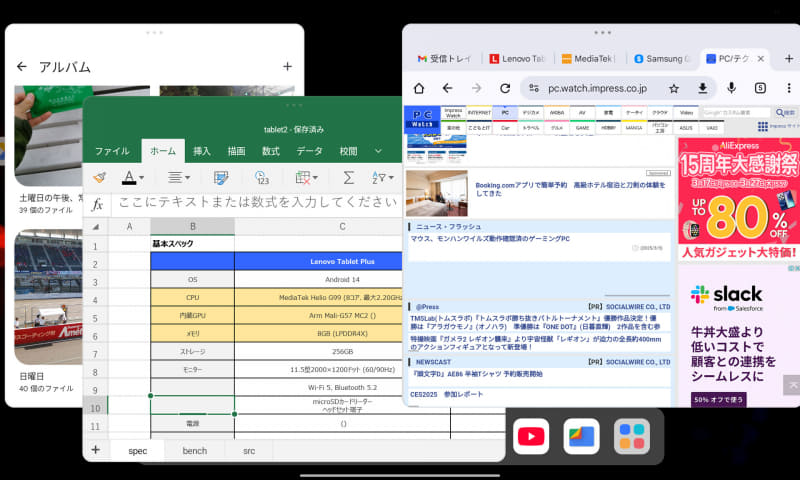Select column C header in Excel
Viewport: 800px width, 480px height.
[342, 226]
